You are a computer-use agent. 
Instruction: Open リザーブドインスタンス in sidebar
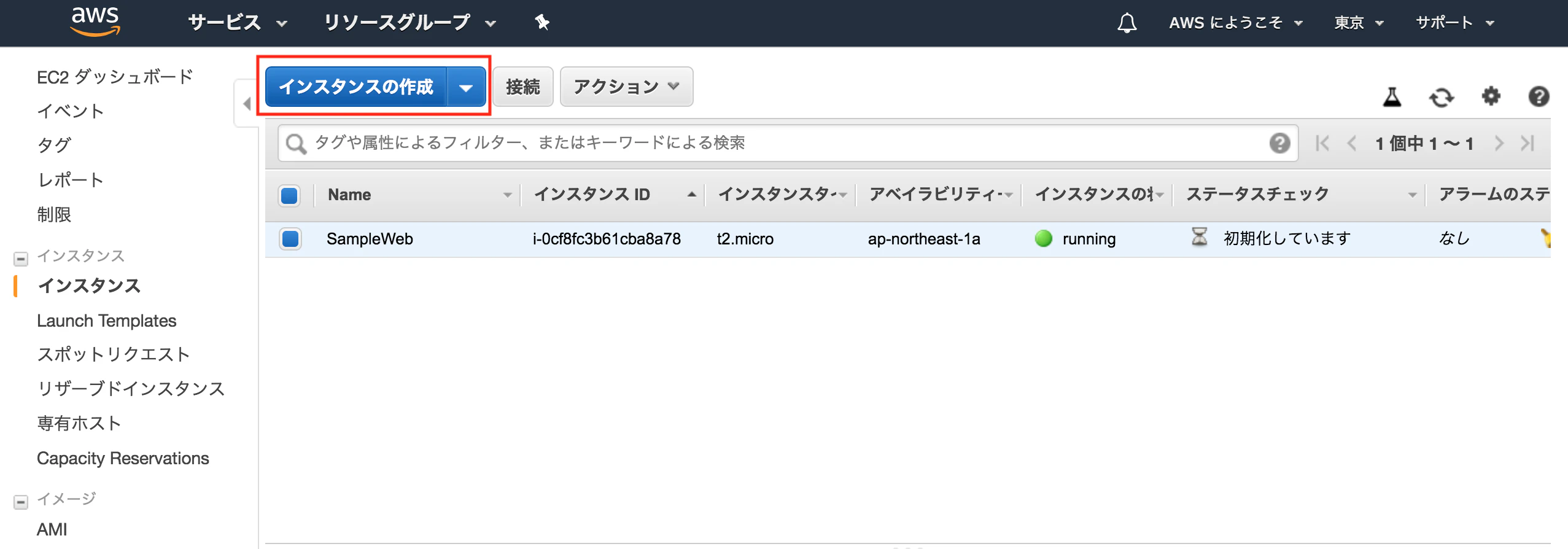pyautogui.click(x=131, y=389)
